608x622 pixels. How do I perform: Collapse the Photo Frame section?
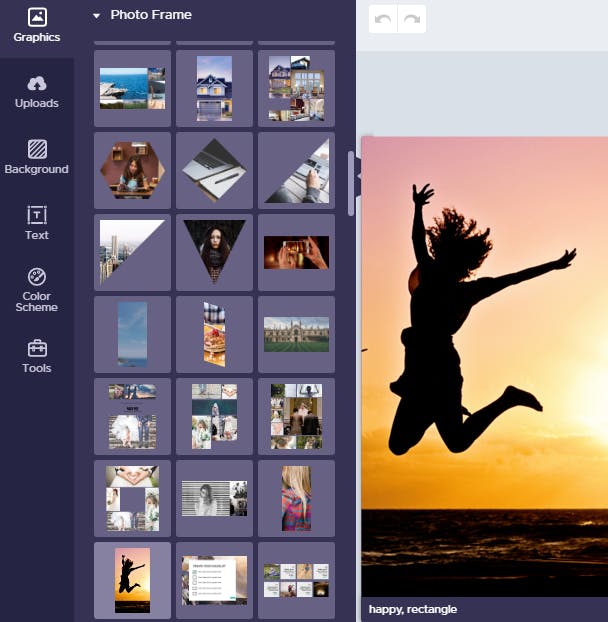96,16
